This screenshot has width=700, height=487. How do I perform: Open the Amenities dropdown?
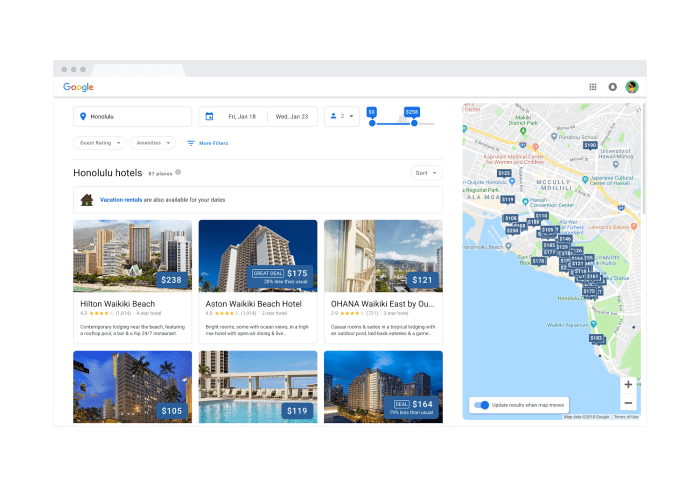[153, 143]
